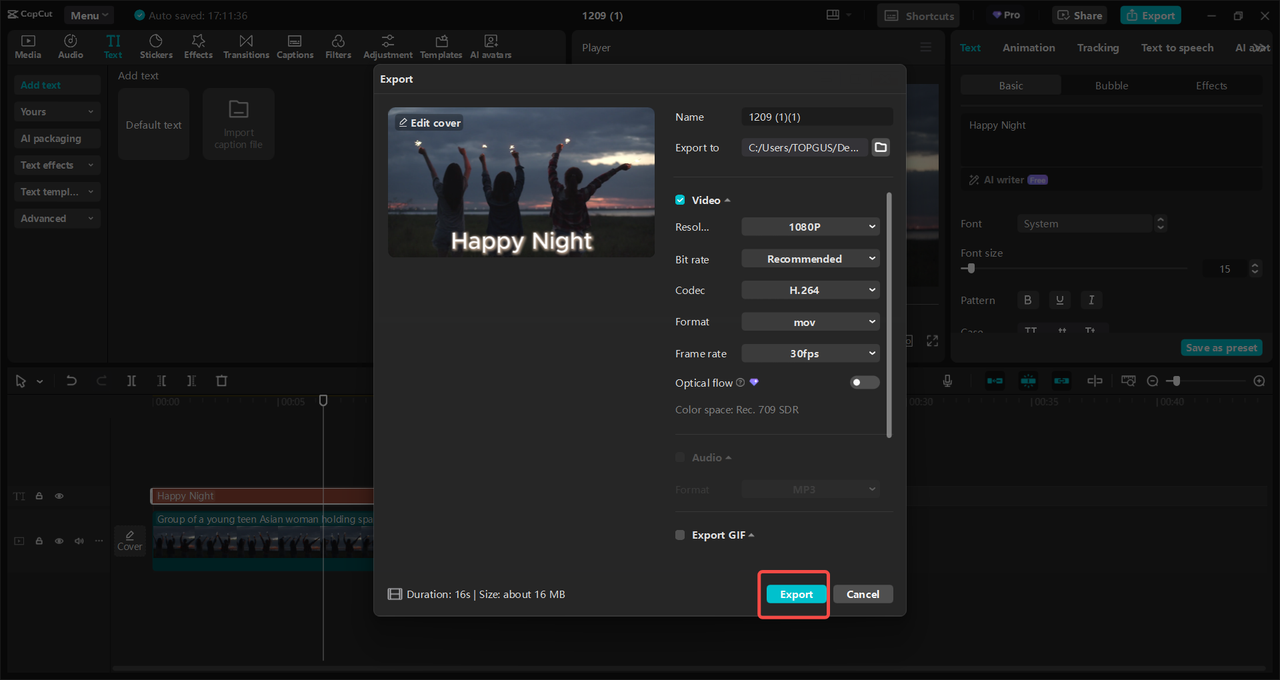The width and height of the screenshot is (1280, 680).
Task: Open the Stickers panel icon
Action: pyautogui.click(x=156, y=46)
